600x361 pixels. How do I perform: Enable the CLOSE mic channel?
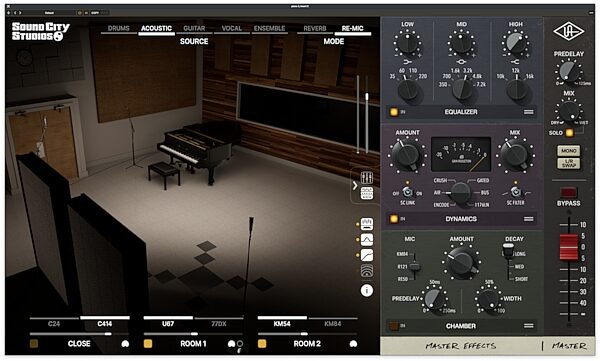click(34, 344)
